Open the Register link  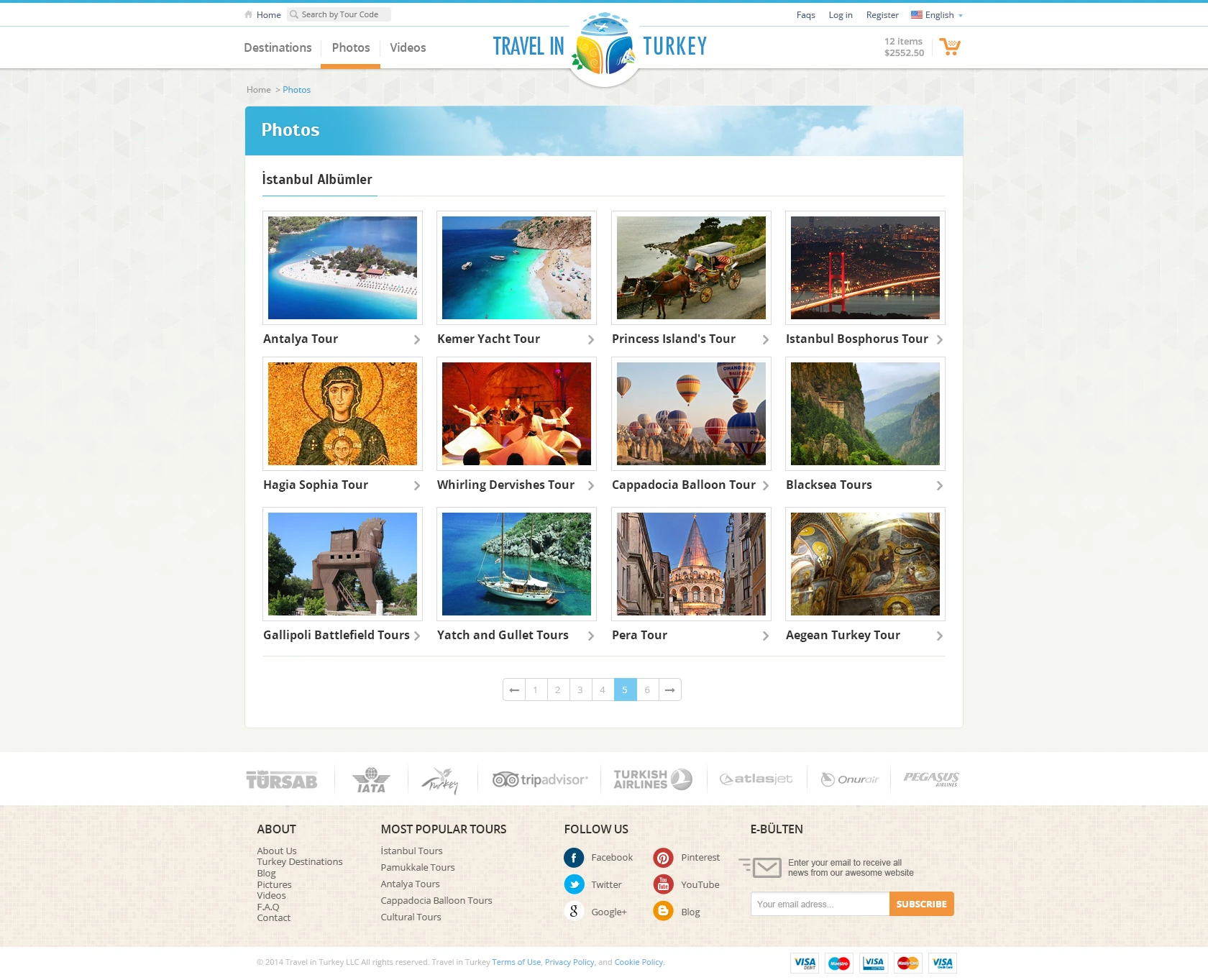pyautogui.click(x=882, y=14)
